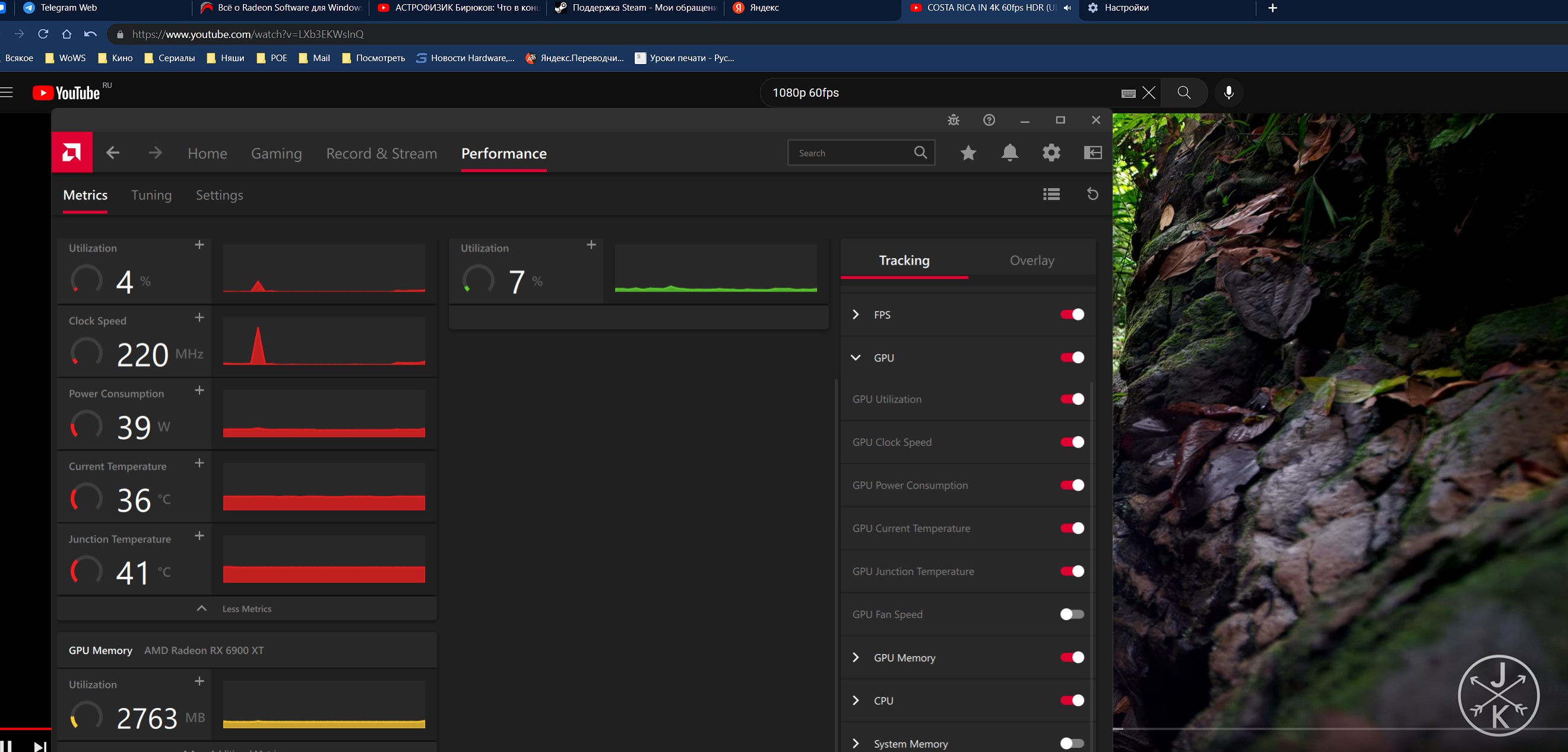Click the sidebar panel toggle icon
Viewport: 1568px width, 752px height.
pos(1092,153)
